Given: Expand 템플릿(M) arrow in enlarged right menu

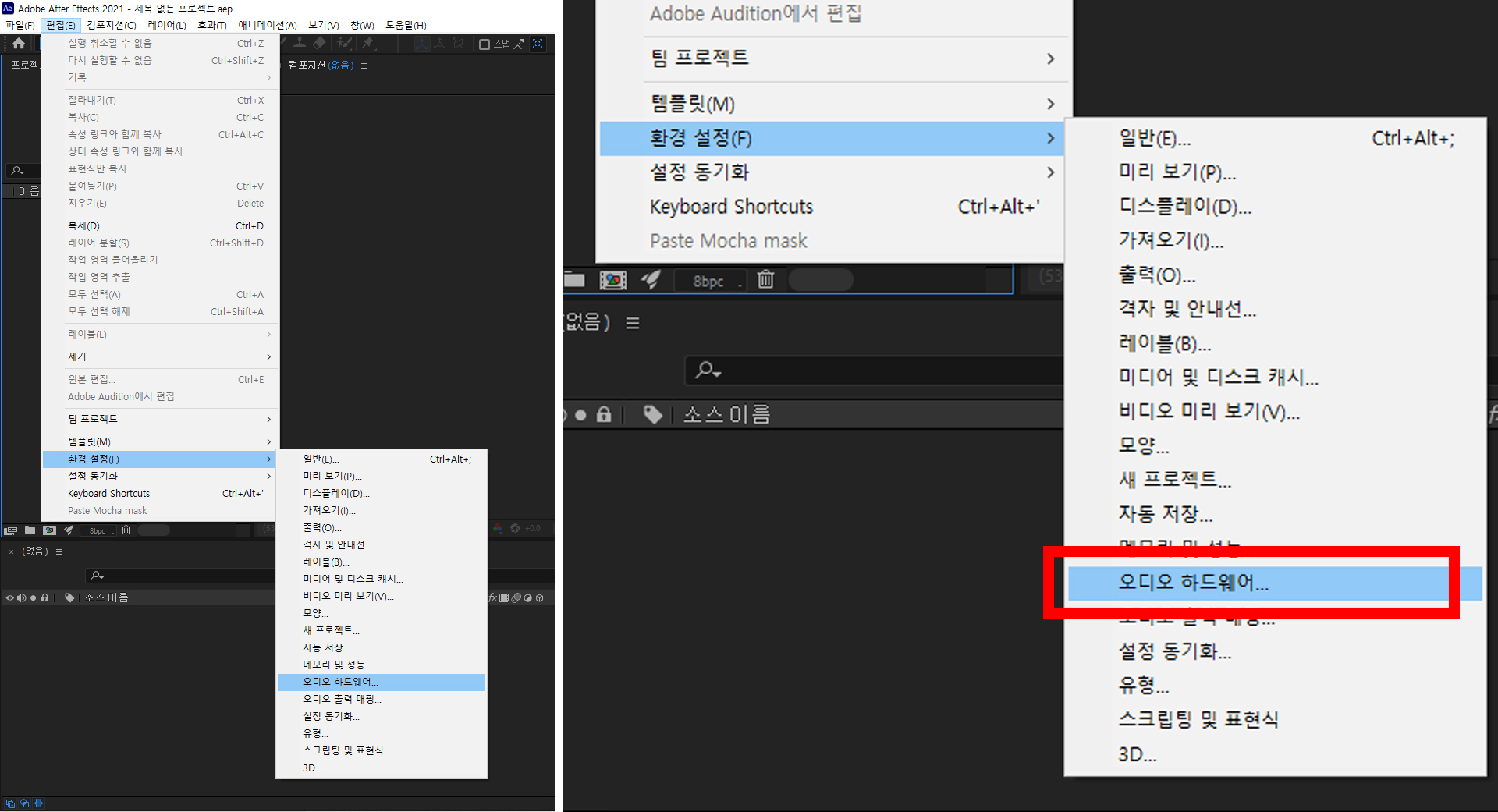Looking at the screenshot, I should (1050, 104).
